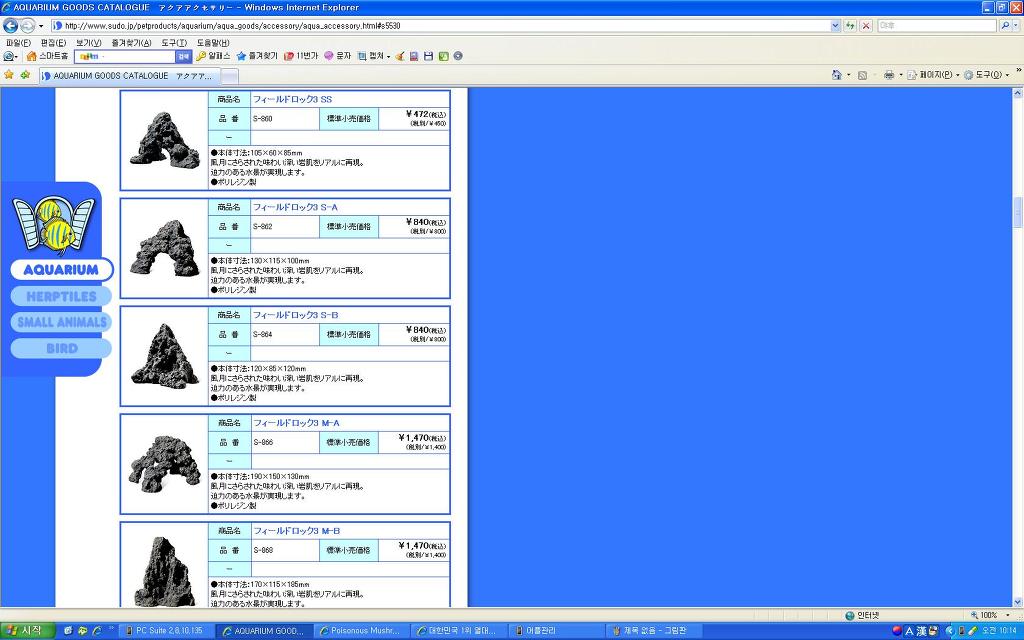Click the フィールドロック3 S-B product name
The width and height of the screenshot is (1024, 640).
click(295, 315)
